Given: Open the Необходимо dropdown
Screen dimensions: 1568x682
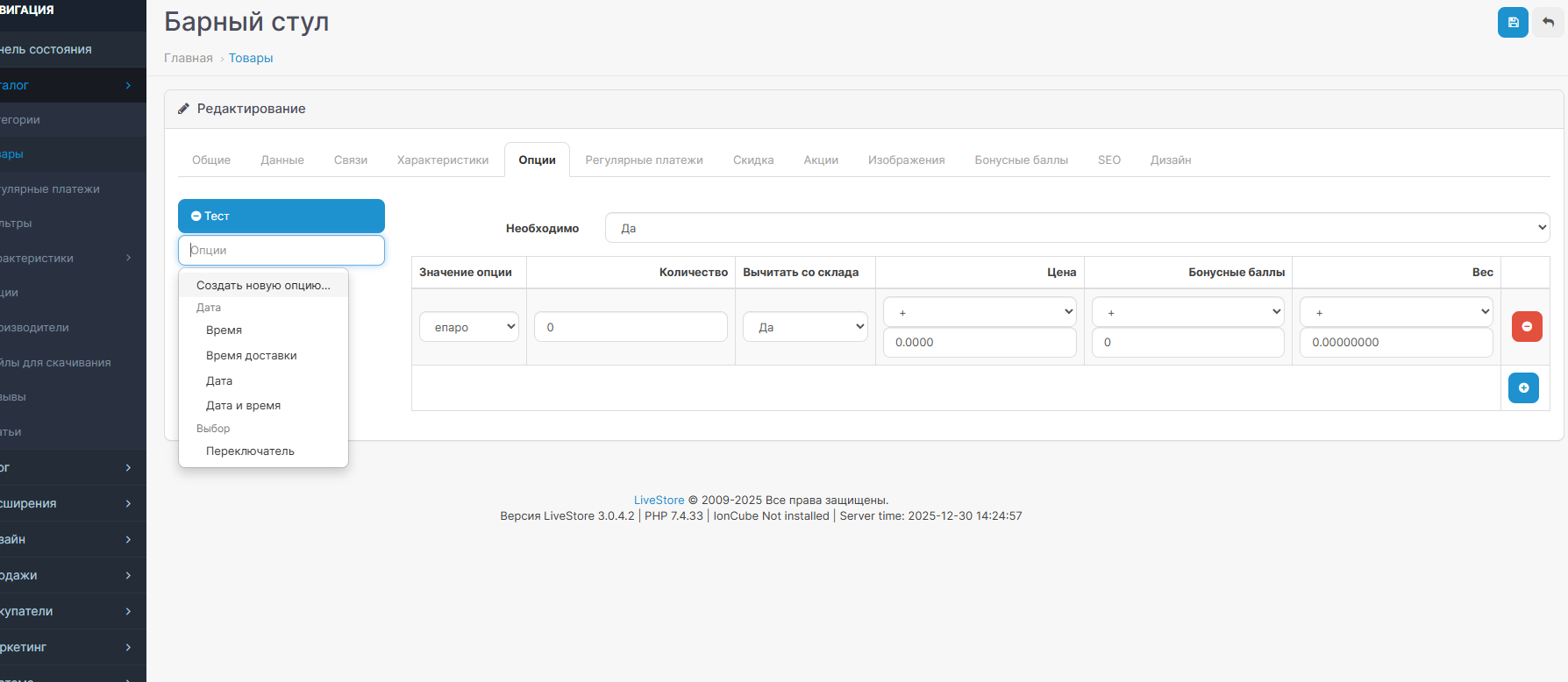Looking at the screenshot, I should pos(1076,228).
